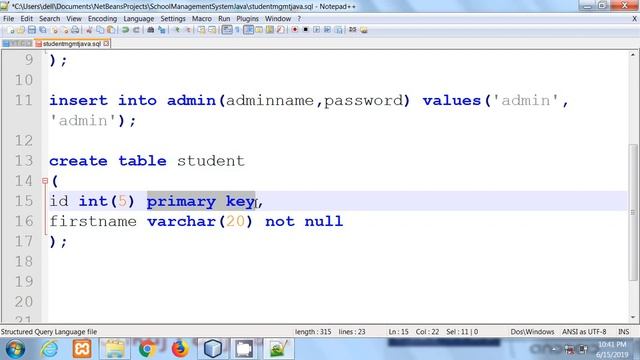Screen dimensions: 640x360
Task: Click the Print toolbar icon
Action: click(76, 30)
